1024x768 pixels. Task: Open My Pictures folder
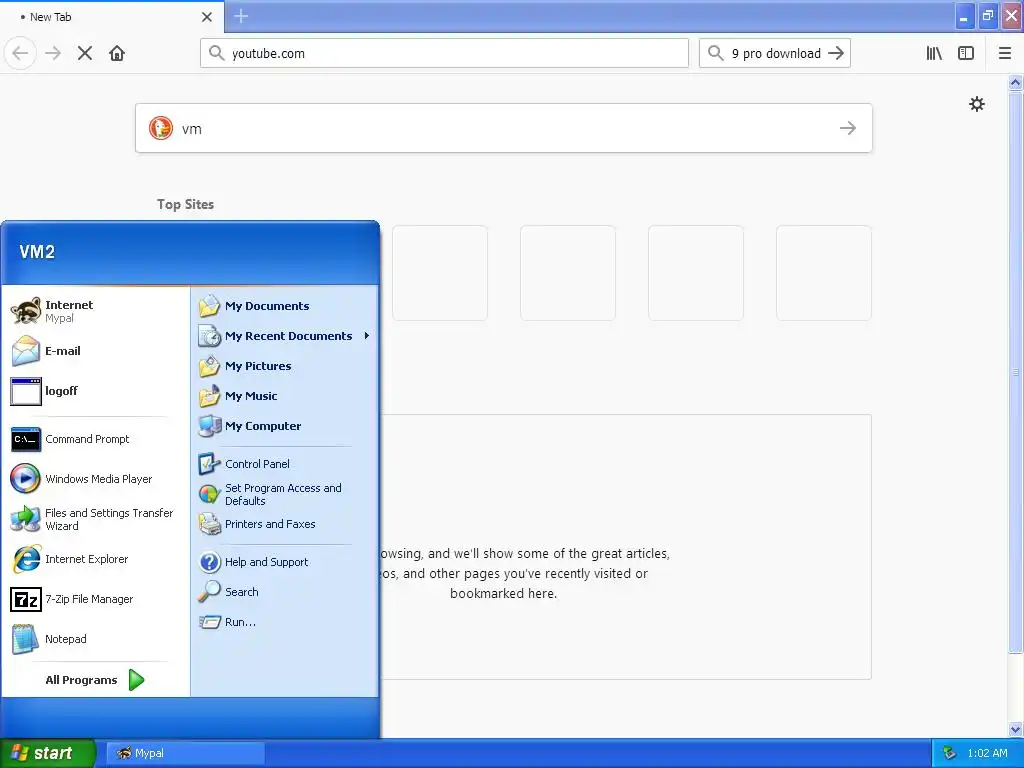click(x=284, y=366)
